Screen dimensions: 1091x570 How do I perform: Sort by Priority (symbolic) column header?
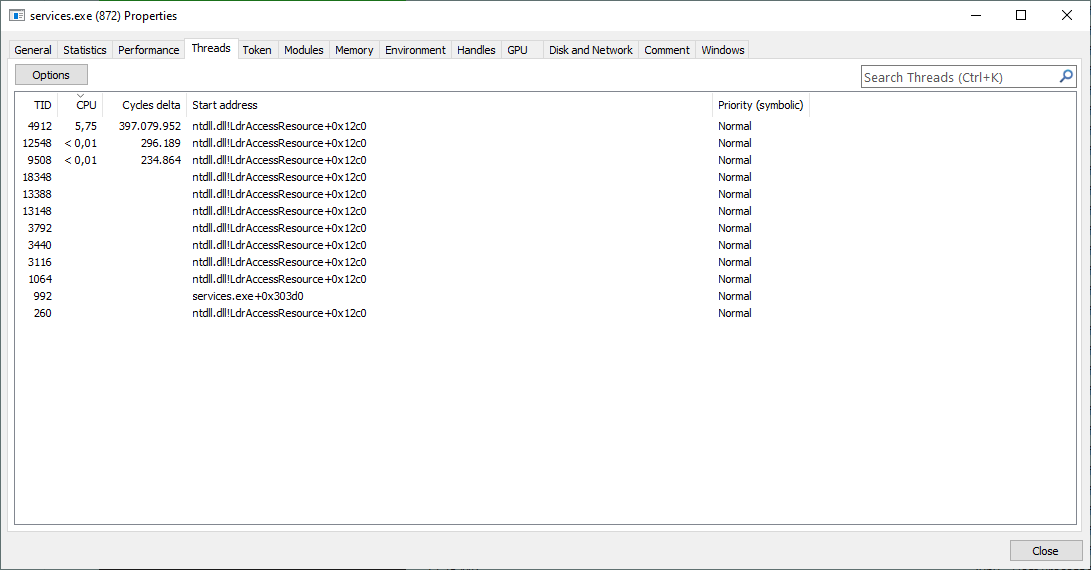[760, 105]
